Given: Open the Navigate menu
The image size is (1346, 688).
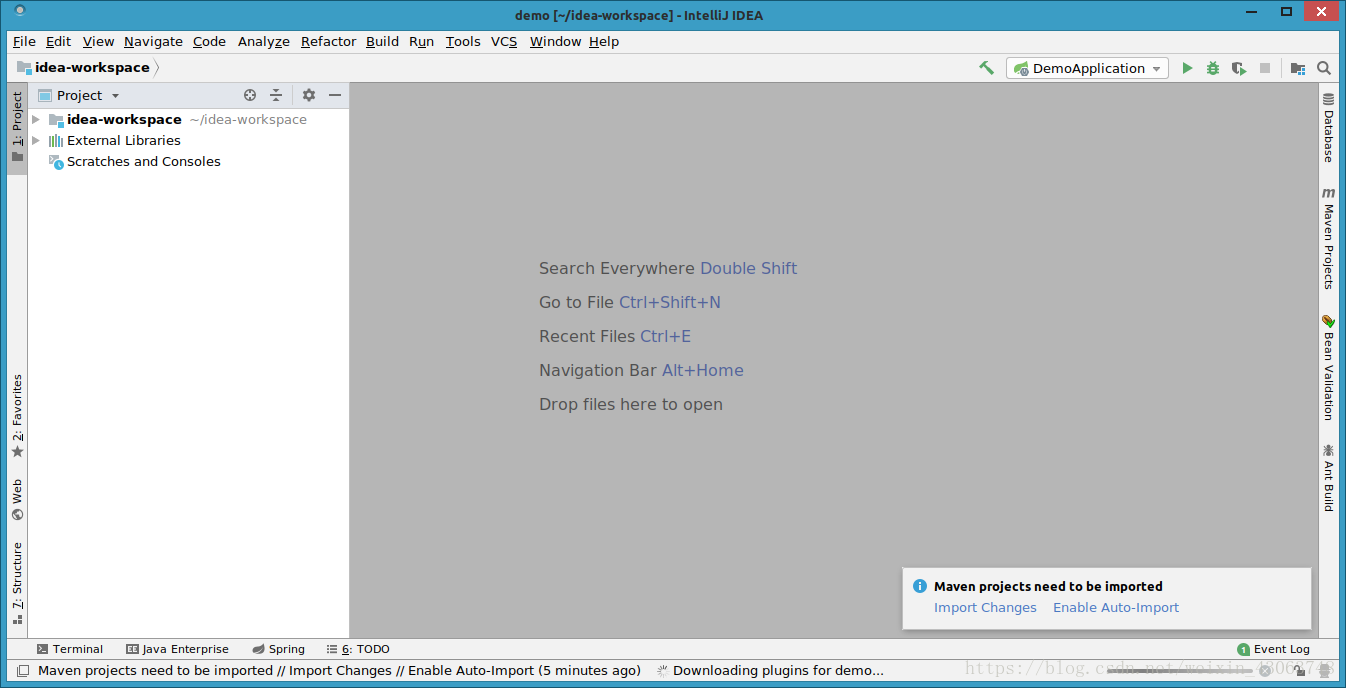Looking at the screenshot, I should point(153,41).
